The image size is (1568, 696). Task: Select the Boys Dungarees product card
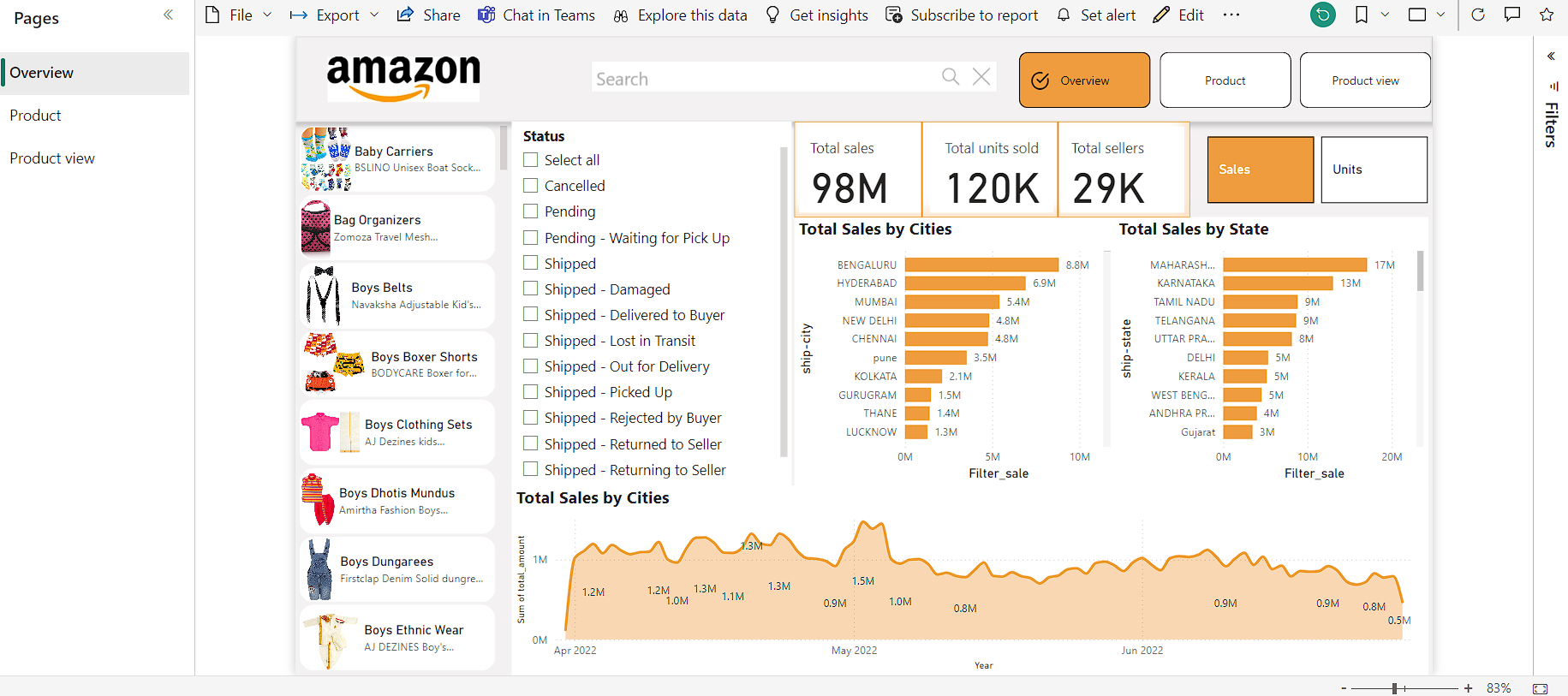pos(398,569)
